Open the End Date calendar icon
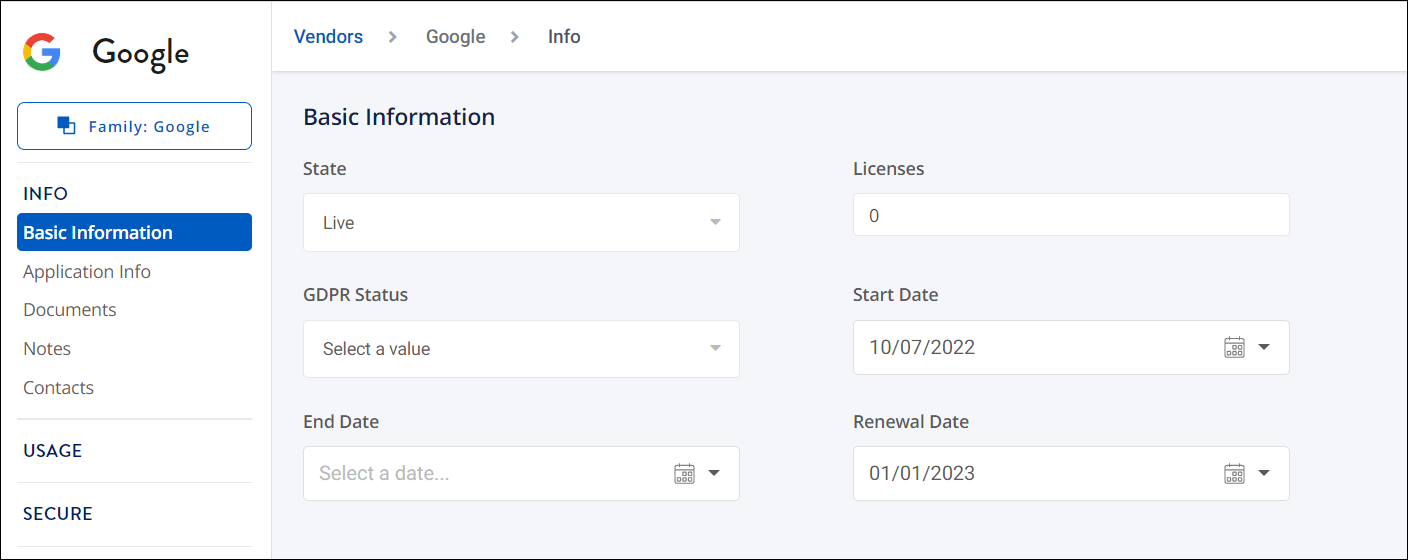The height and width of the screenshot is (560, 1408). [x=684, y=473]
